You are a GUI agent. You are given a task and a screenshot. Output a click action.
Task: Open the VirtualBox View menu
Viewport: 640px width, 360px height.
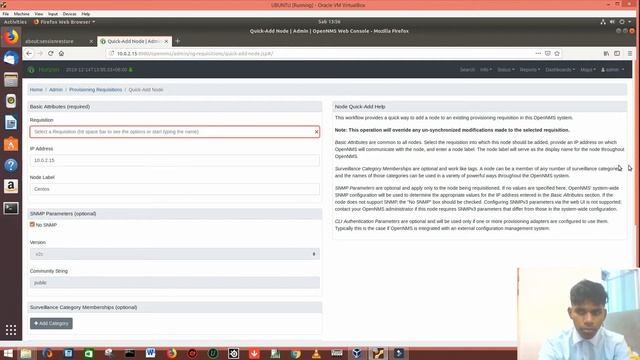pyautogui.click(x=39, y=14)
